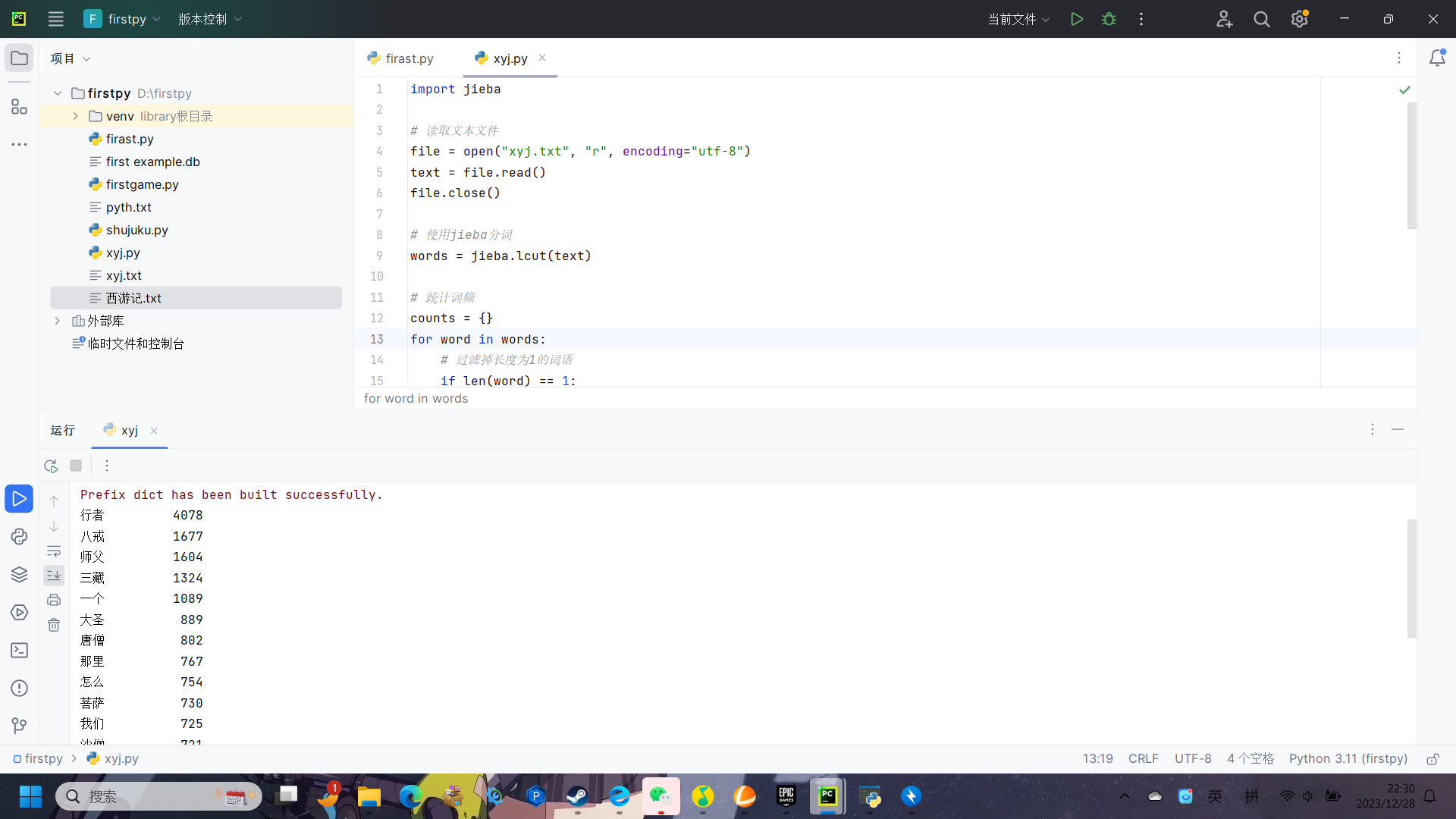
Task: Click the Windows taskbar search box
Action: (x=159, y=796)
